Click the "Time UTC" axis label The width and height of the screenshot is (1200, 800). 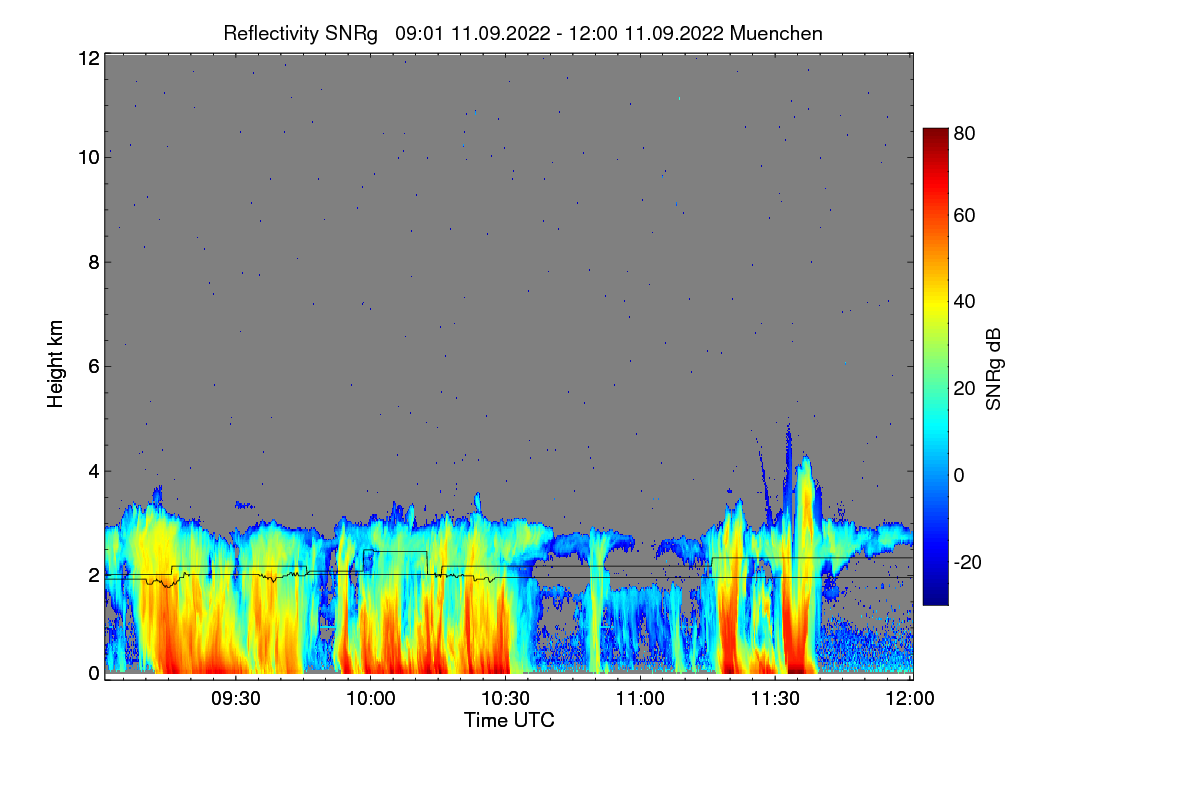pos(509,720)
